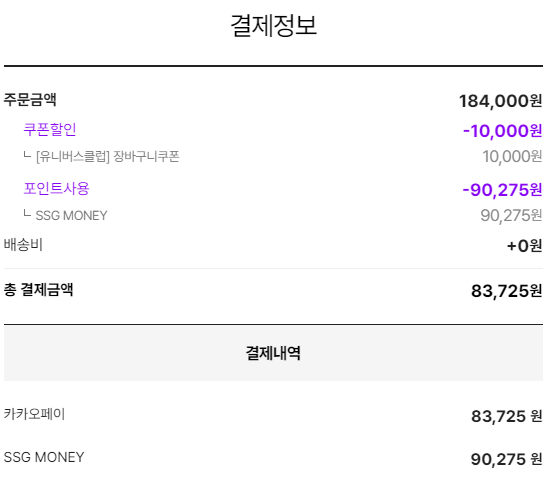Select the 주문금액 label
545x481 pixels.
point(30,100)
